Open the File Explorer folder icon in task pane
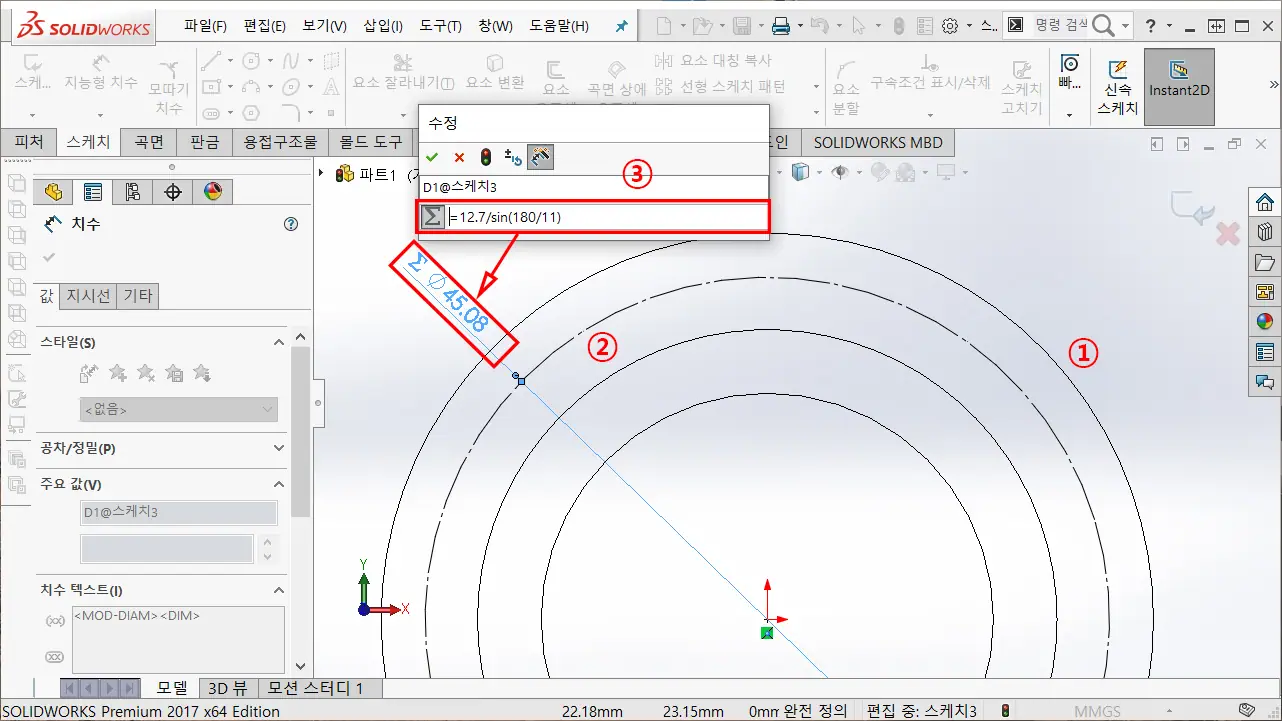 coord(1265,262)
